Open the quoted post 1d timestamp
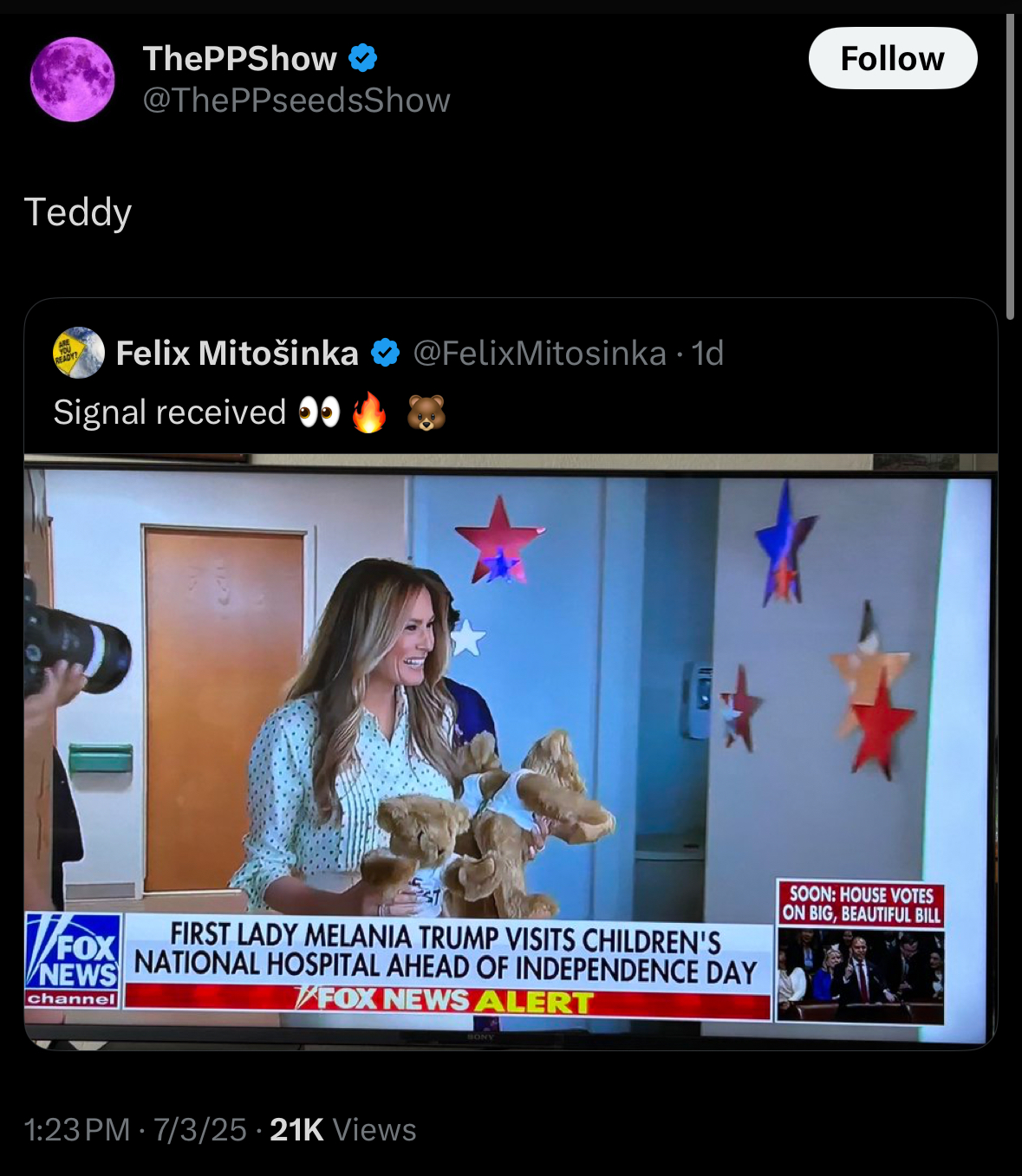 (707, 353)
